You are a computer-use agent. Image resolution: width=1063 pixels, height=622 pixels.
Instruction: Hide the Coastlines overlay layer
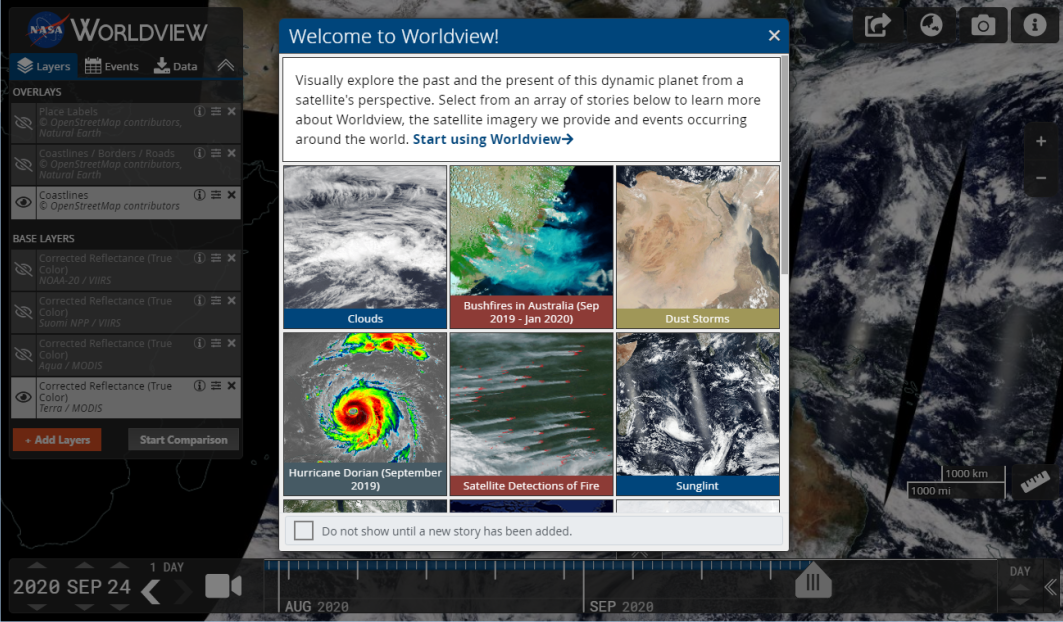click(23, 202)
